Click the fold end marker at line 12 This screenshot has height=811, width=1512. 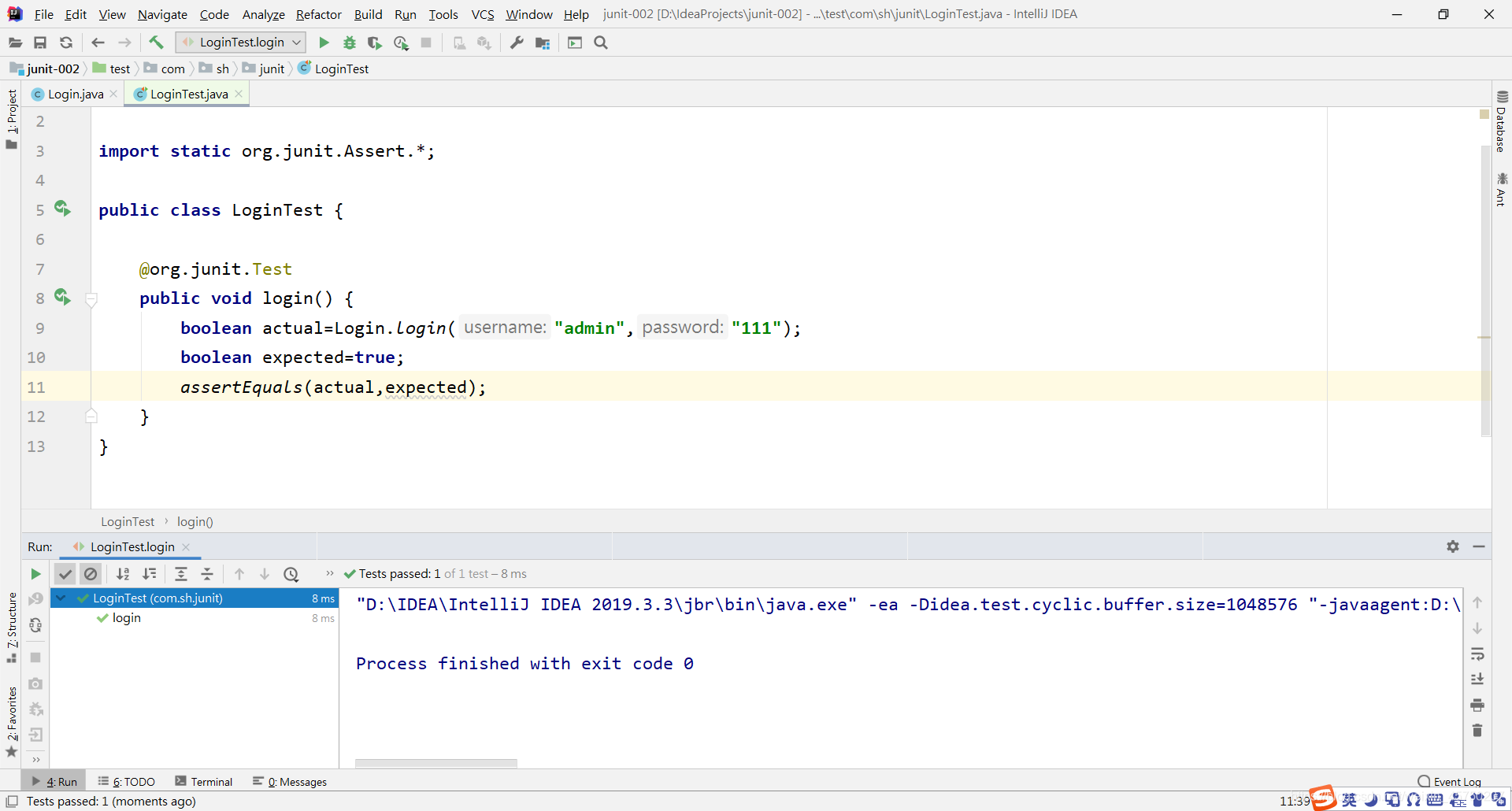tap(91, 416)
